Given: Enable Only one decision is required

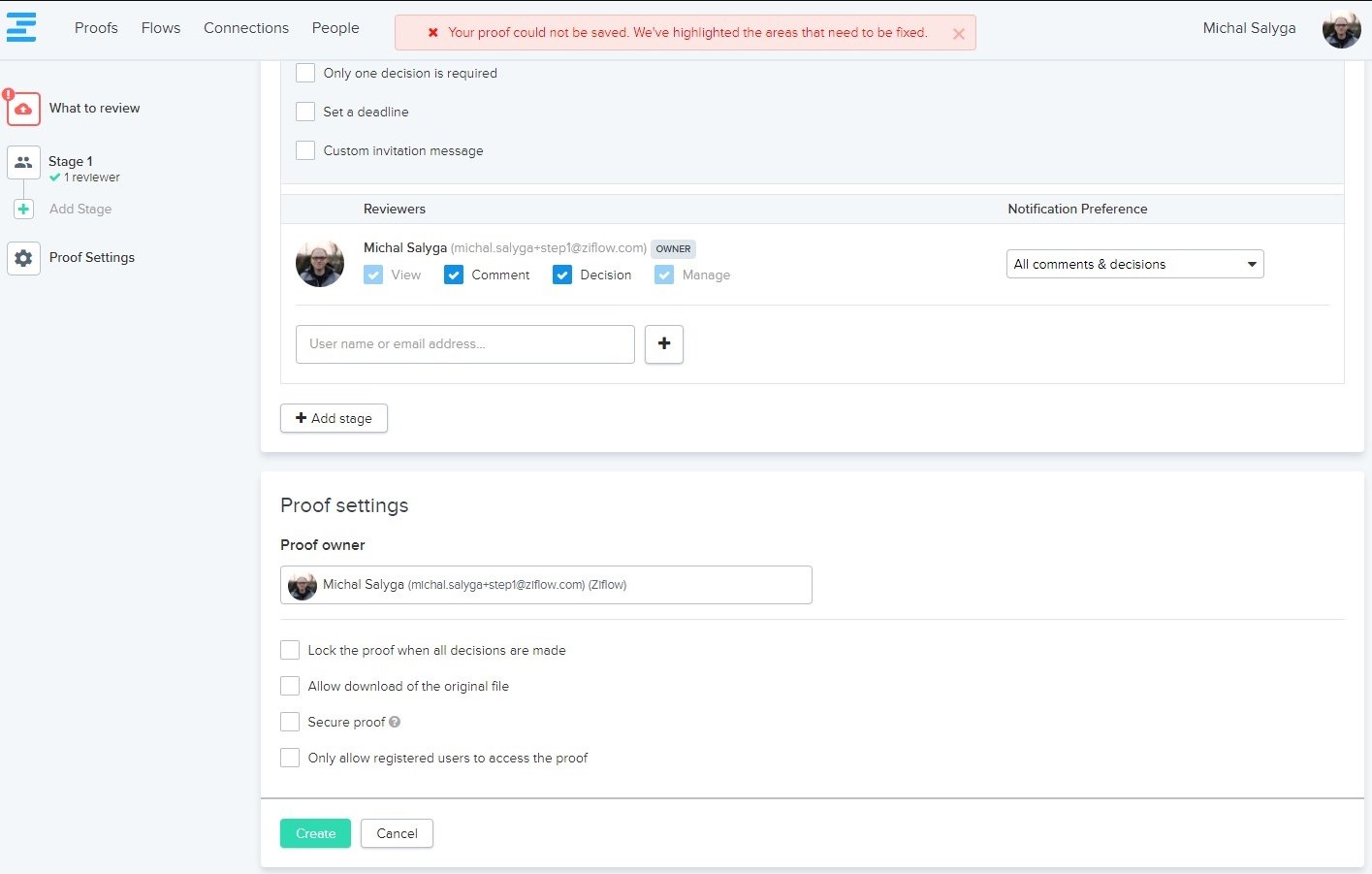Looking at the screenshot, I should tap(305, 74).
